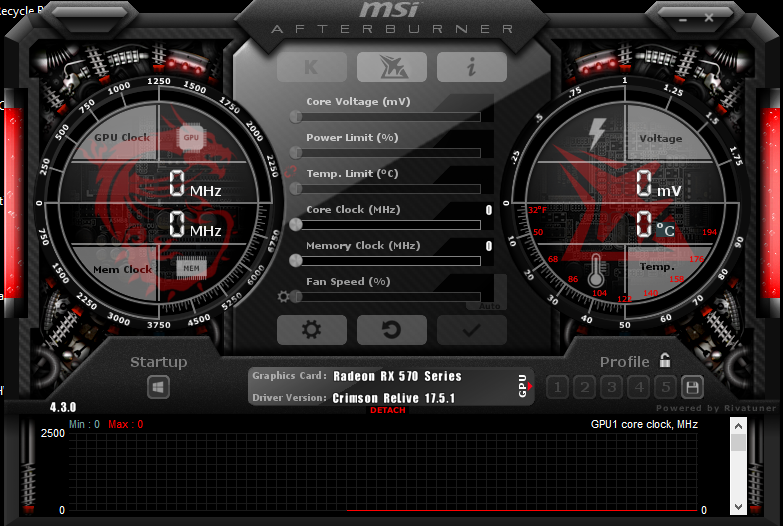The width and height of the screenshot is (783, 526).
Task: Click the Core Clock slider handle
Action: point(296,225)
